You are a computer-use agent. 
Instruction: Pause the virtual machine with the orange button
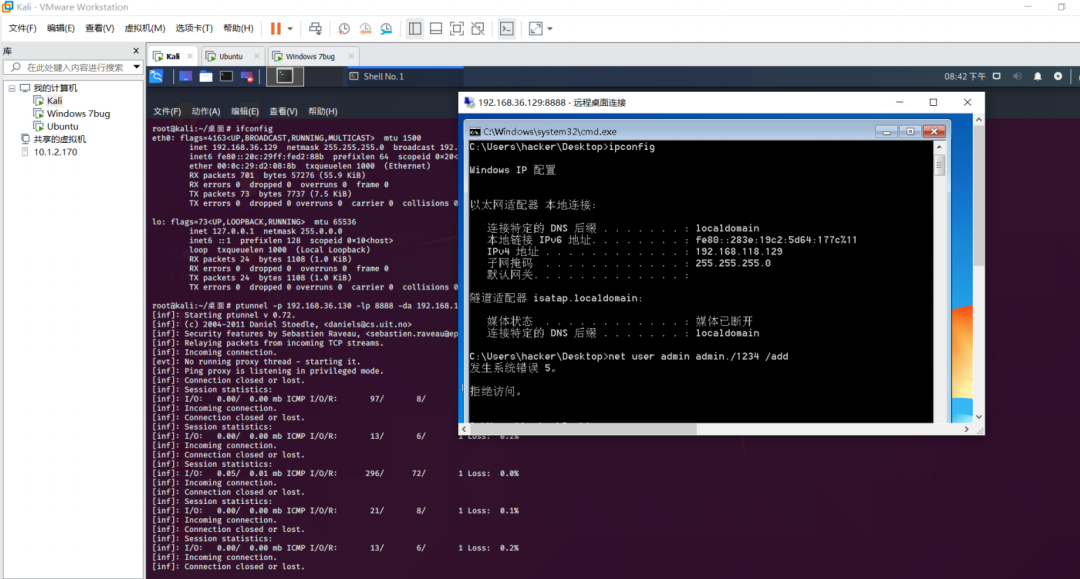click(x=276, y=28)
